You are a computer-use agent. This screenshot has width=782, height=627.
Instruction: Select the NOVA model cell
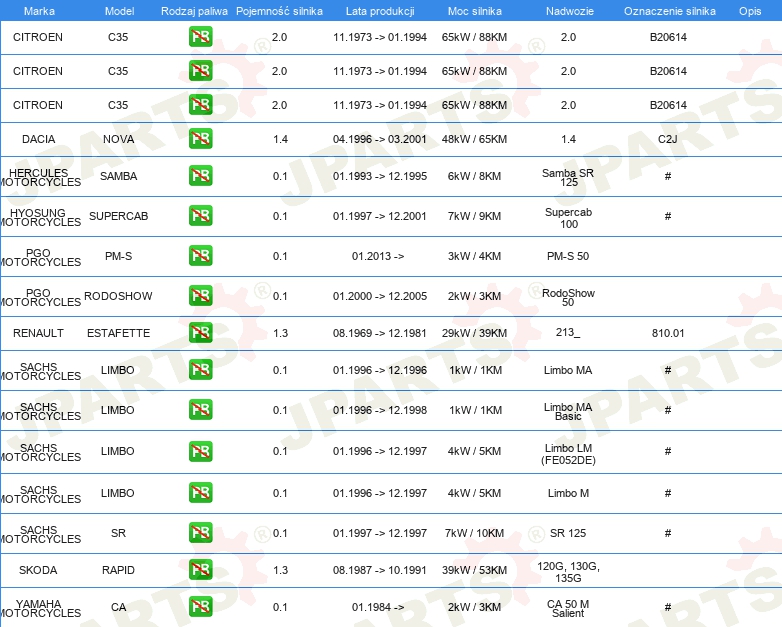(119, 139)
